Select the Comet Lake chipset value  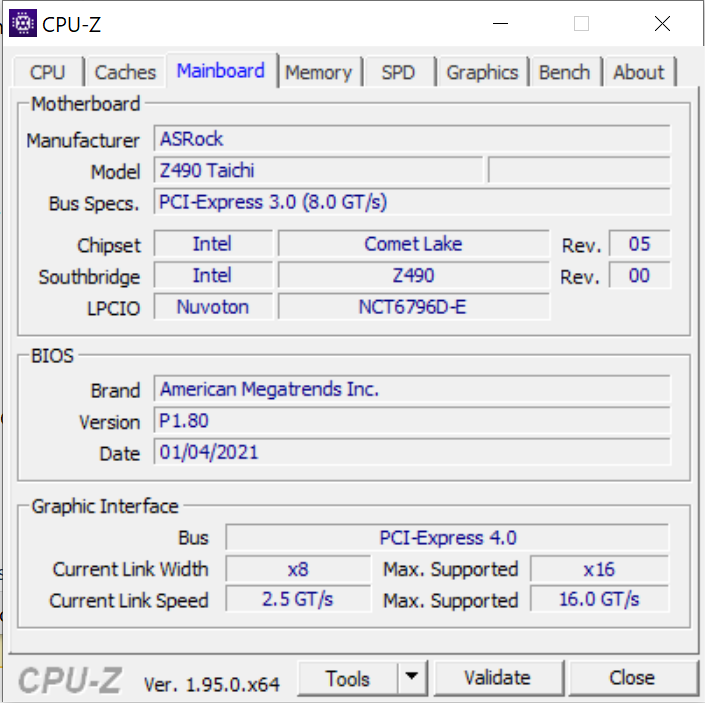coord(414,244)
